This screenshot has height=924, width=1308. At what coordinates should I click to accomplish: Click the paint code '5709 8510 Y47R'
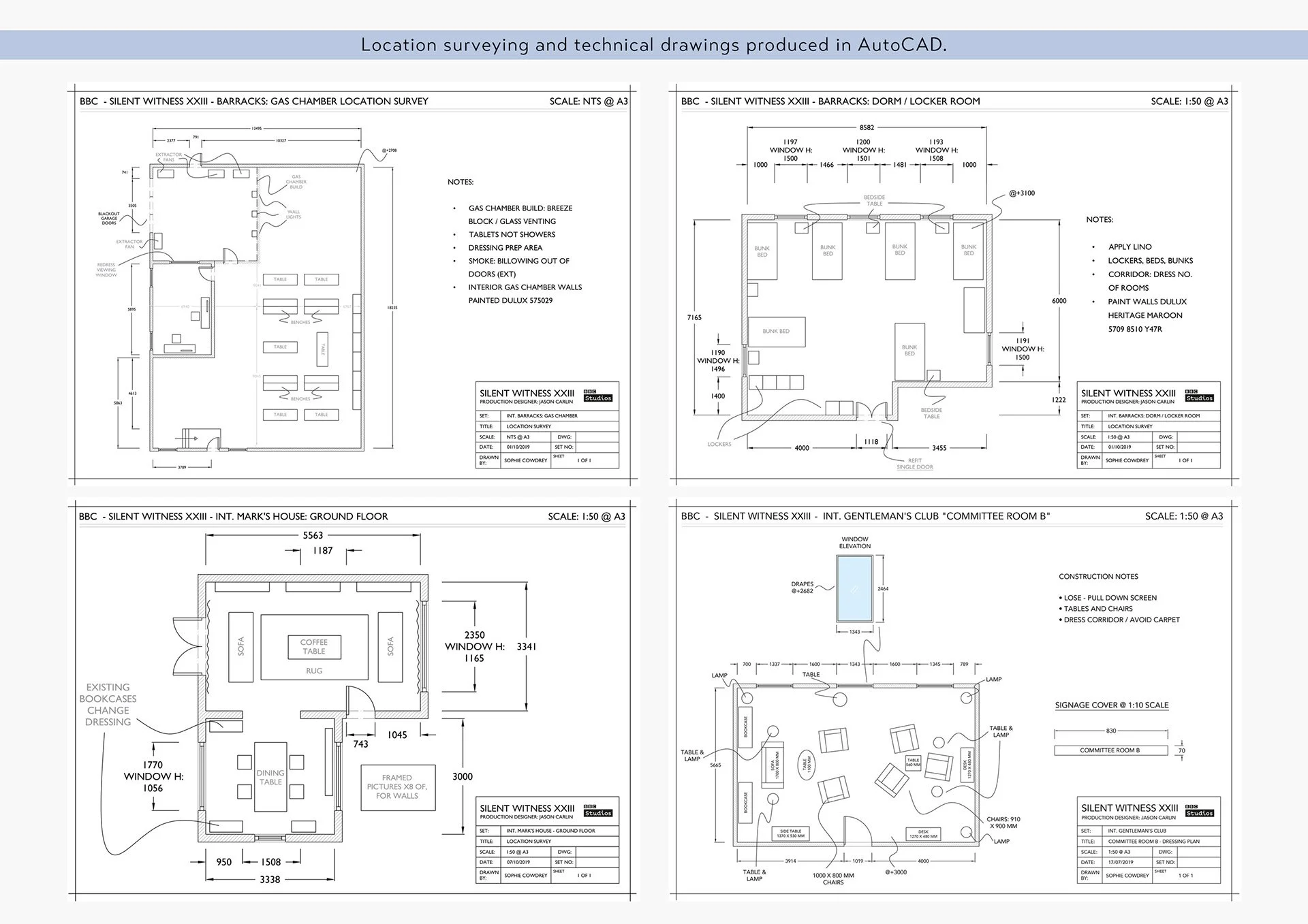pyautogui.click(x=1135, y=329)
